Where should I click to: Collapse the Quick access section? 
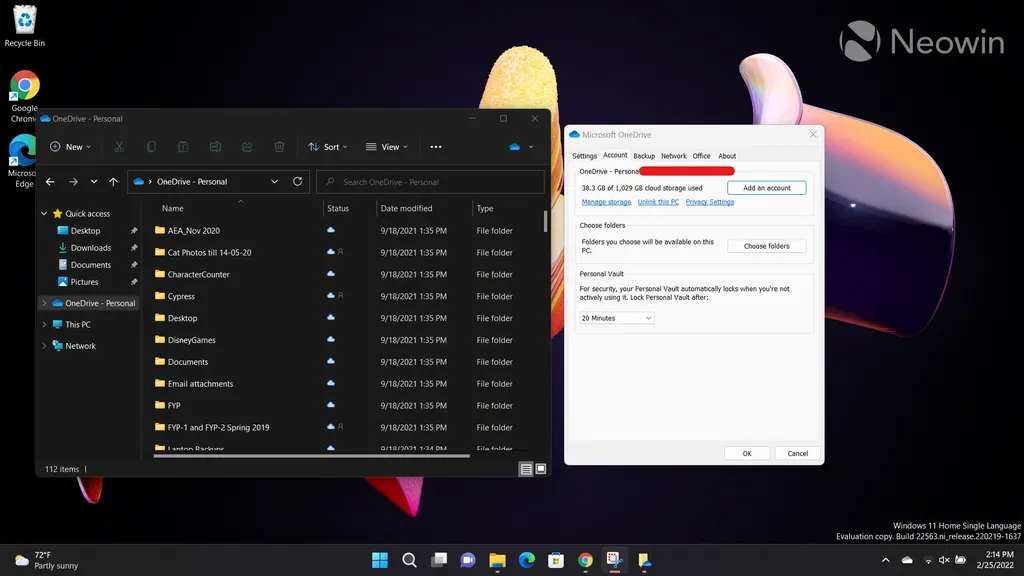[x=44, y=214]
